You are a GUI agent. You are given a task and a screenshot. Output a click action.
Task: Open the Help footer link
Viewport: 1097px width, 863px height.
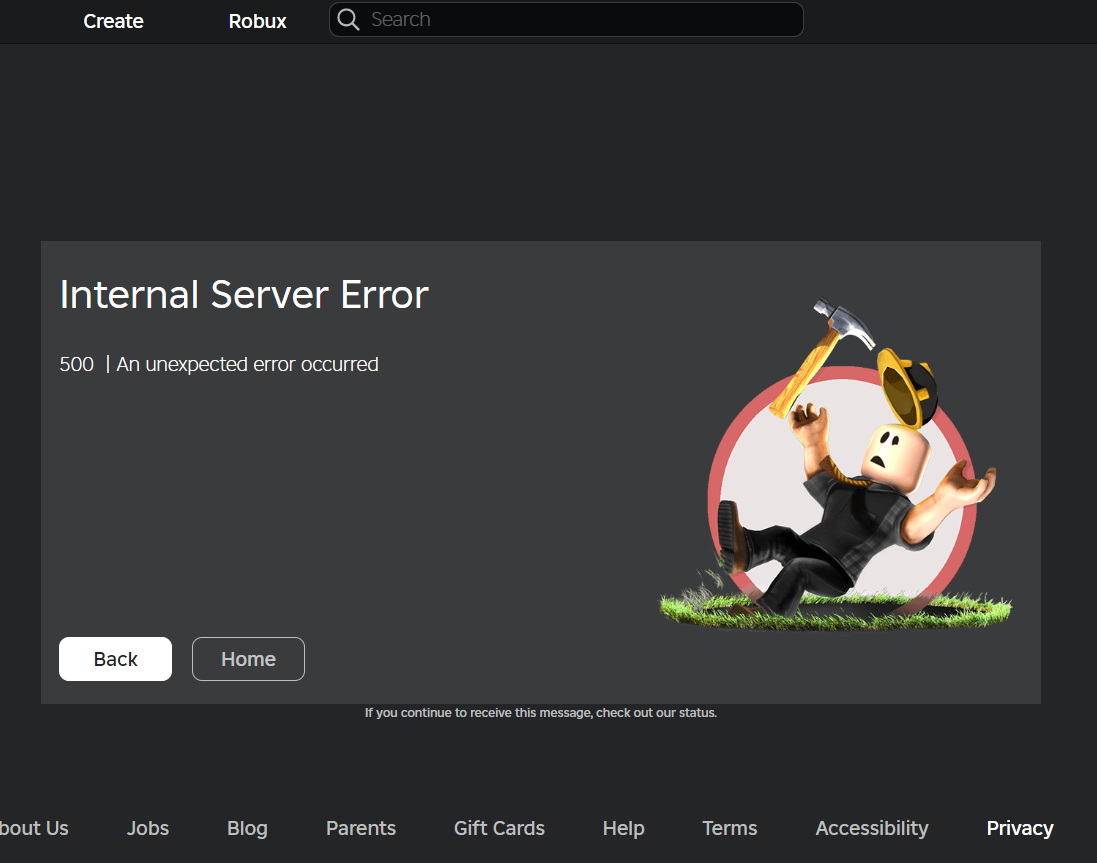tap(623, 828)
